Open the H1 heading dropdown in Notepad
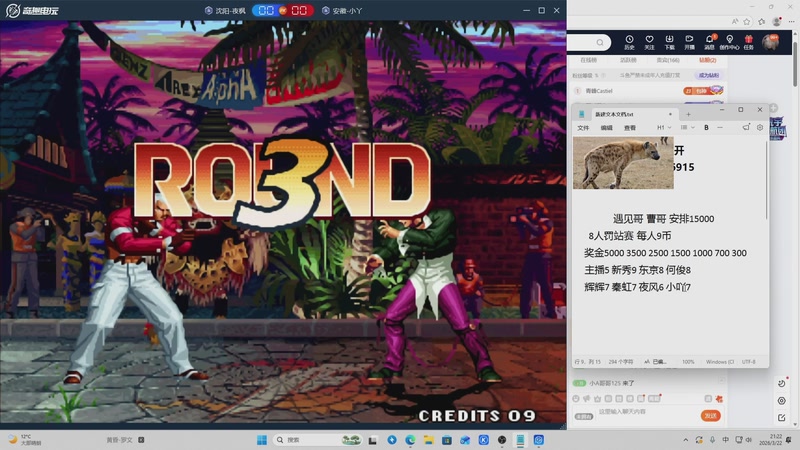This screenshot has height=450, width=800. (x=664, y=128)
